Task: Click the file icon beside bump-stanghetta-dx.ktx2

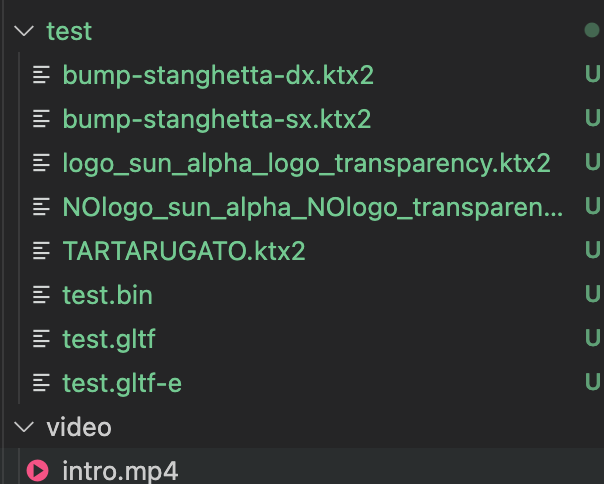Action: (x=42, y=75)
